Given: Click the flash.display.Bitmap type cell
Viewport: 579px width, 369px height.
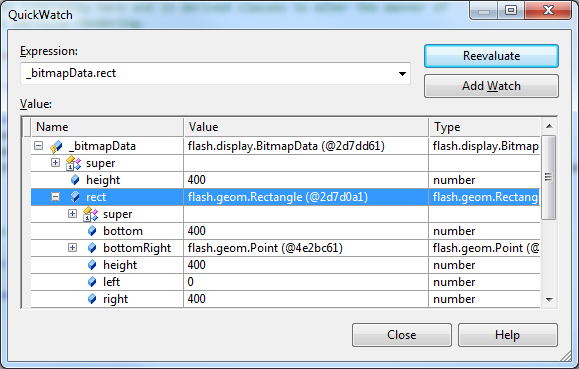Looking at the screenshot, I should (x=484, y=146).
